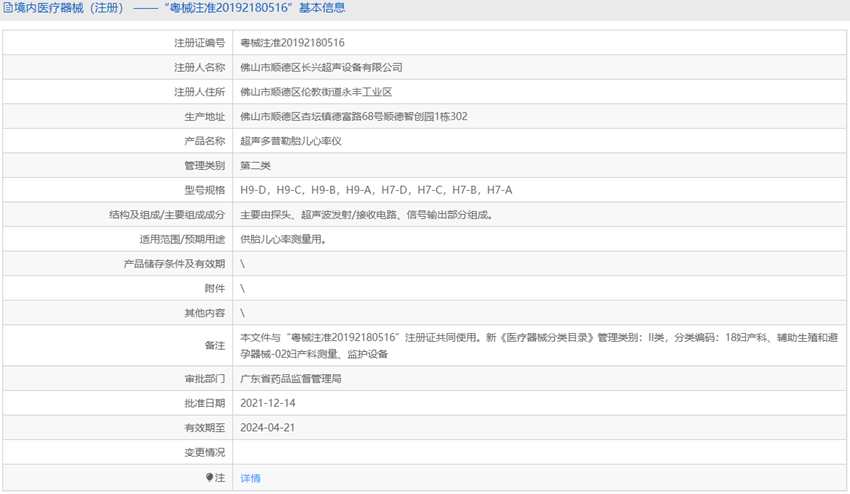The height and width of the screenshot is (494, 850).
Task: Click the 产品名称 label
Action: click(x=204, y=141)
